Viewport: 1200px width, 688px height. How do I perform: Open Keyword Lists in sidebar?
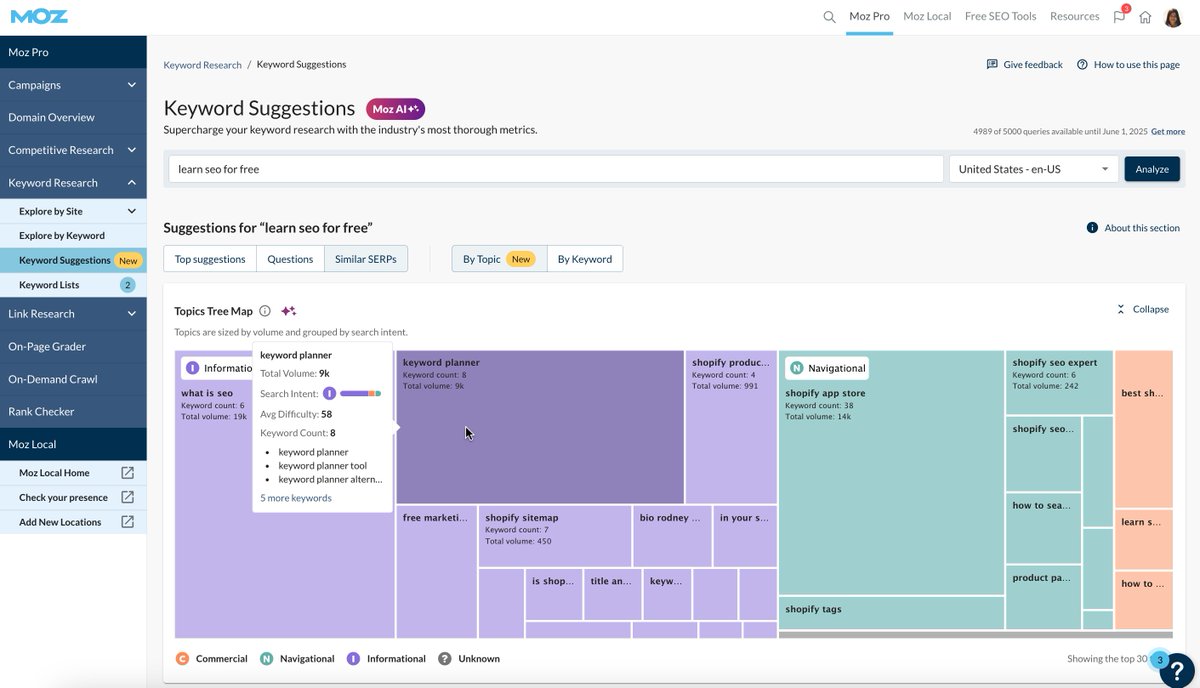[73, 285]
